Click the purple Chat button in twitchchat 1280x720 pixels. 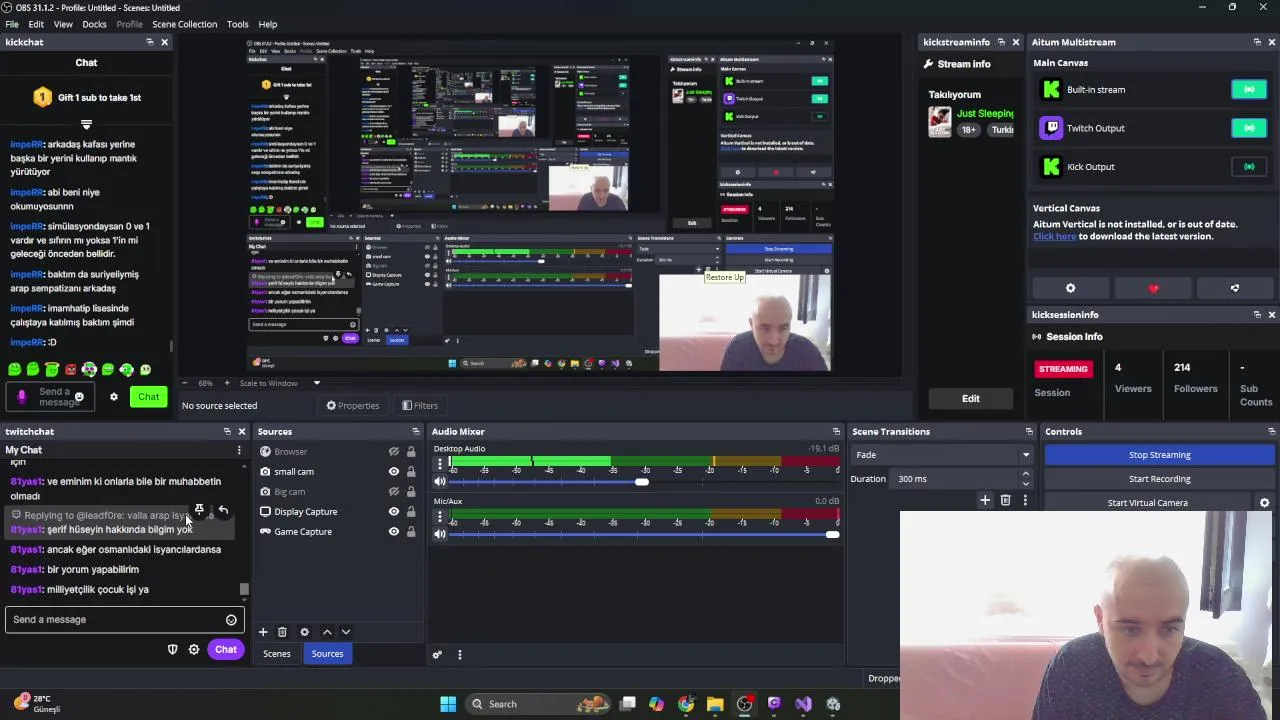point(226,650)
